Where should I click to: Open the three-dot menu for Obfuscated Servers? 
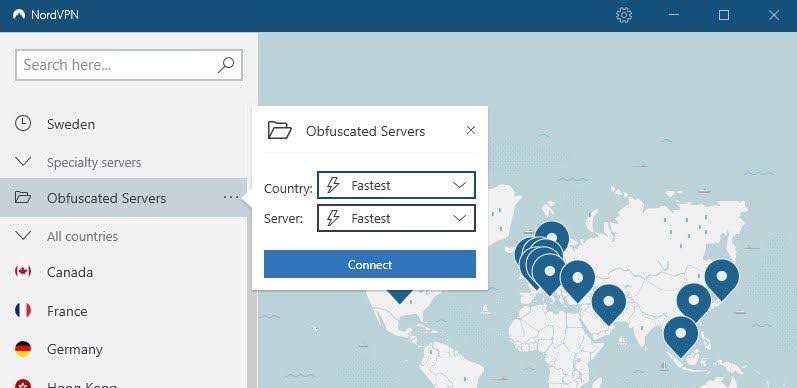[x=231, y=197]
